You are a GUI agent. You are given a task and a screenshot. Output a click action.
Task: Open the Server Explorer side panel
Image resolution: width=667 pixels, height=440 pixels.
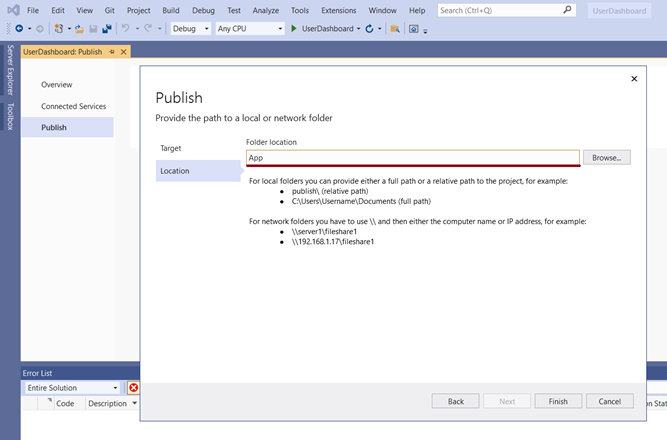tap(10, 69)
